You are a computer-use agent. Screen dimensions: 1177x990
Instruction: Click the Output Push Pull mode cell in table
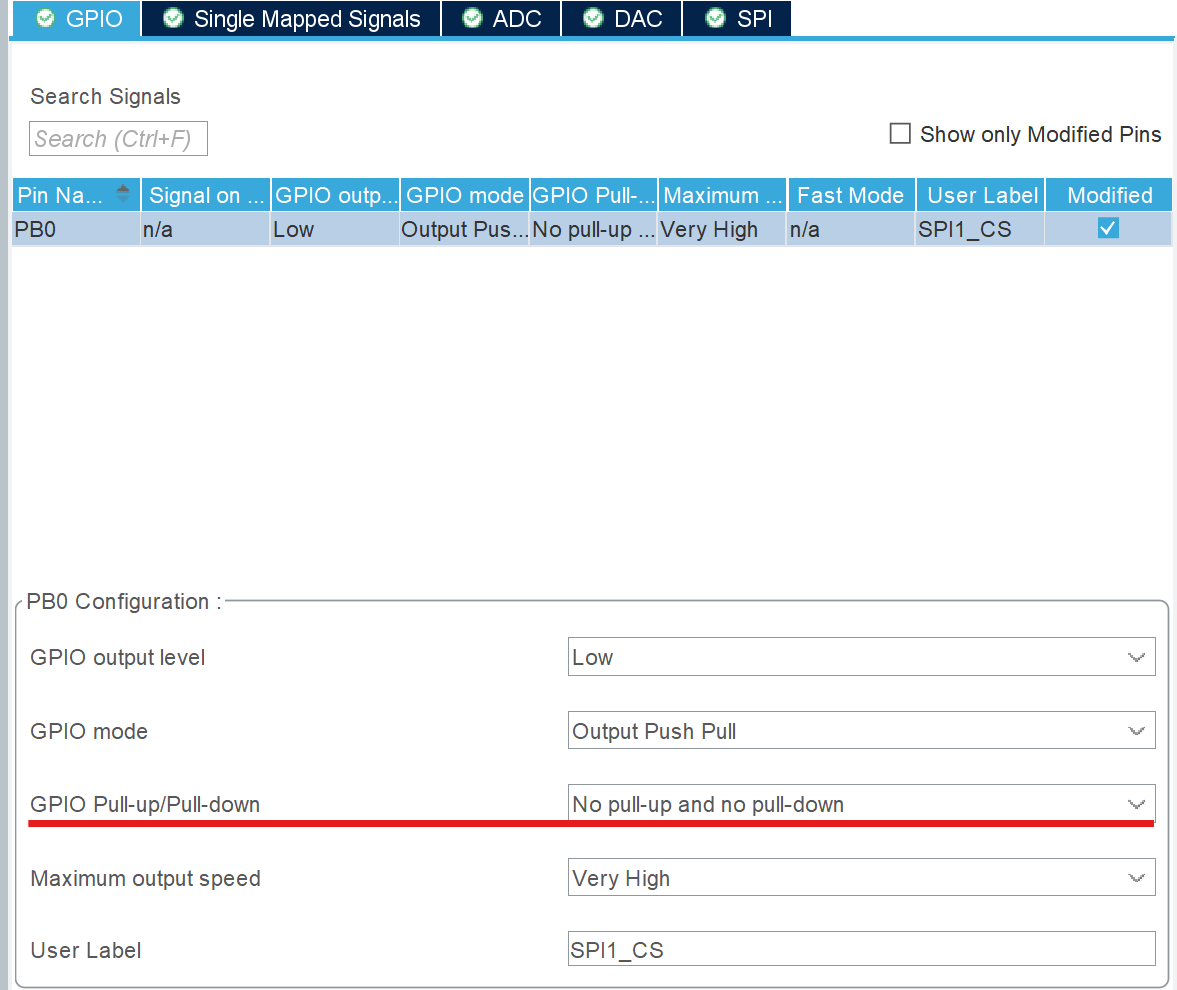coord(465,229)
